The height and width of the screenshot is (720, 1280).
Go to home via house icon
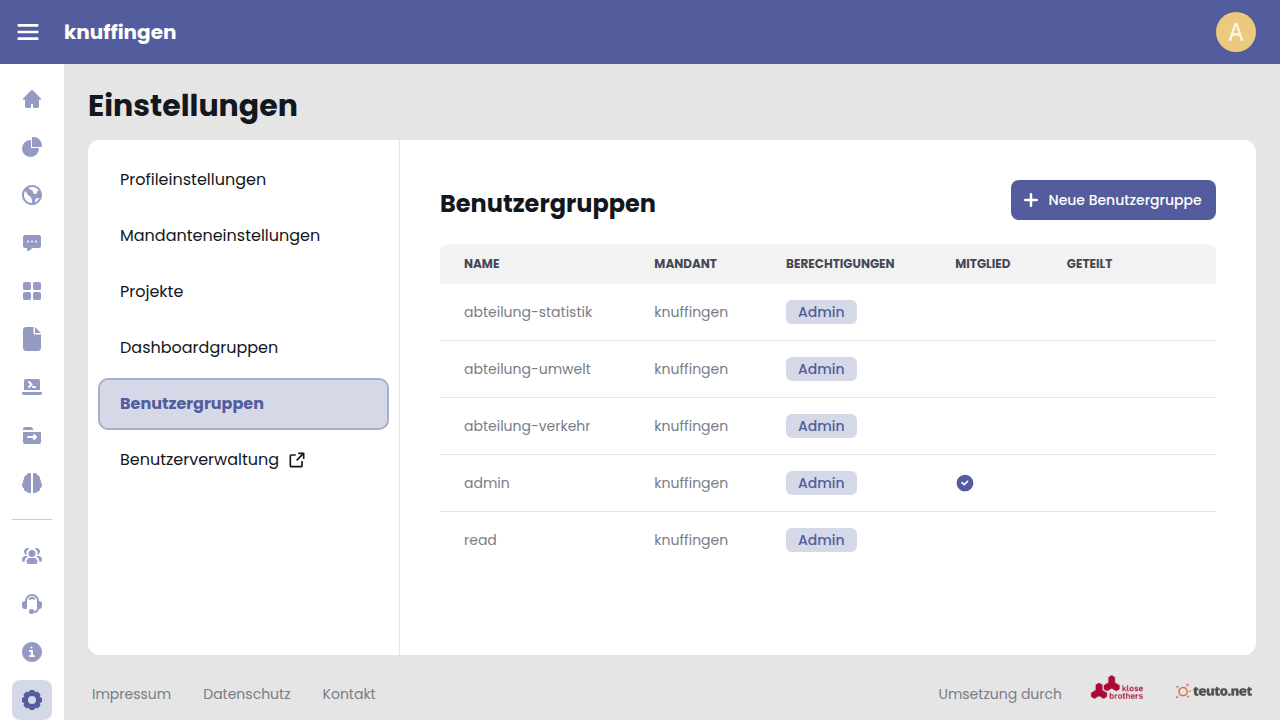click(32, 99)
